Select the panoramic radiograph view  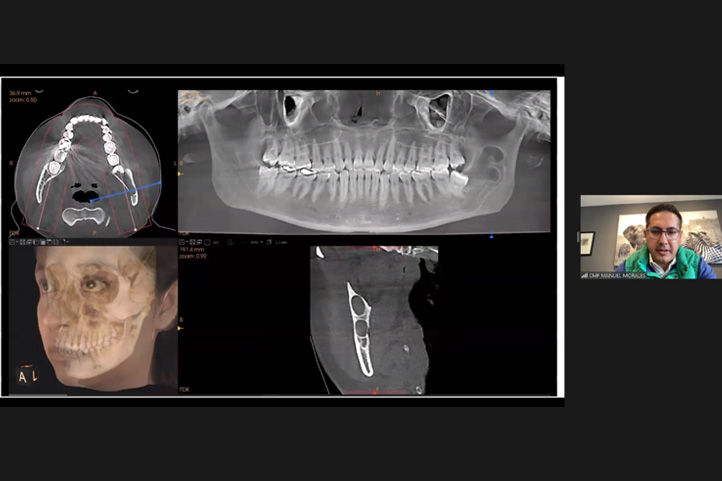click(364, 160)
